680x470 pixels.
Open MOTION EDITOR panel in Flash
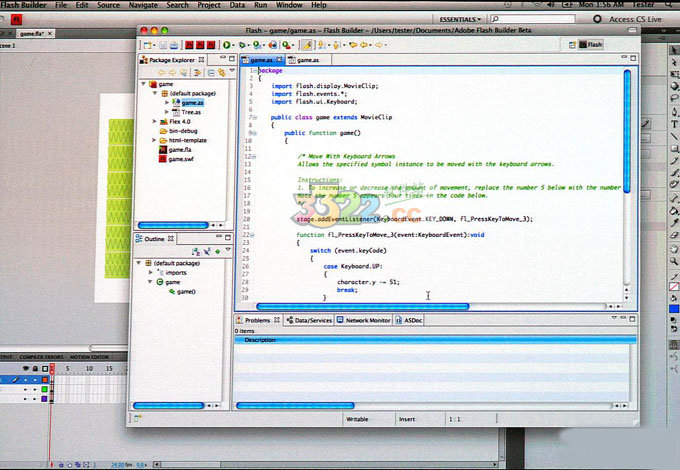(x=89, y=357)
